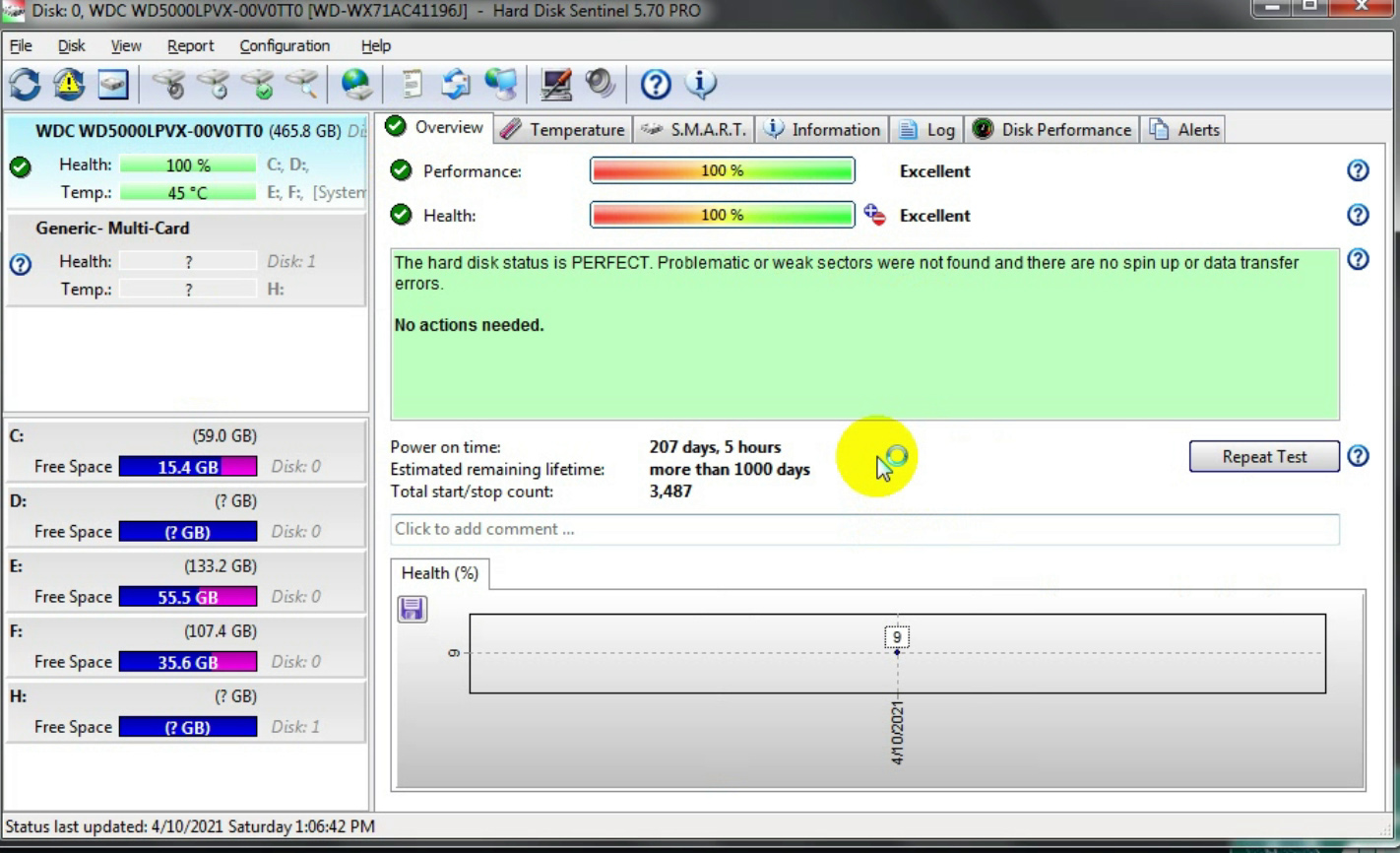Screen dimensions: 1400x853
Task: Click the Performance 100 % bar
Action: pos(722,171)
